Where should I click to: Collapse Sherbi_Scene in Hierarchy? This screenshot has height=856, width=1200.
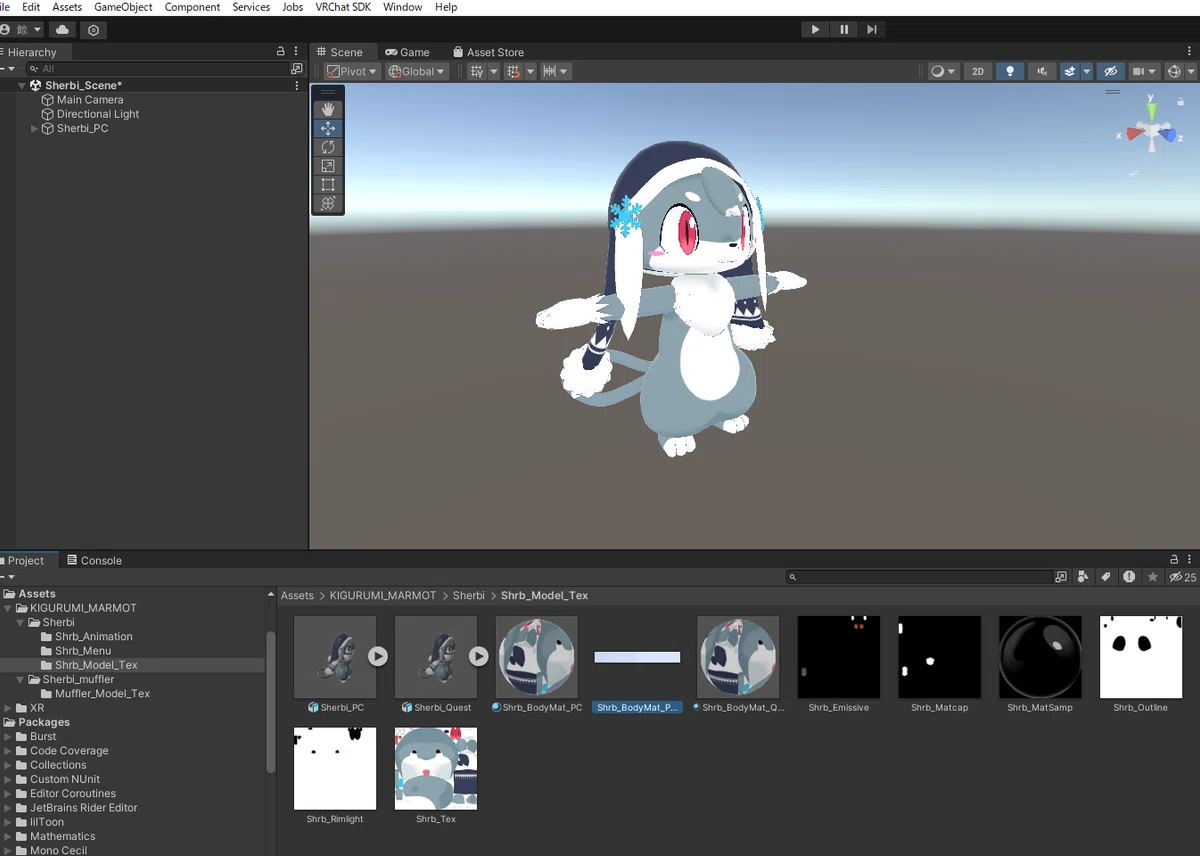click(22, 86)
